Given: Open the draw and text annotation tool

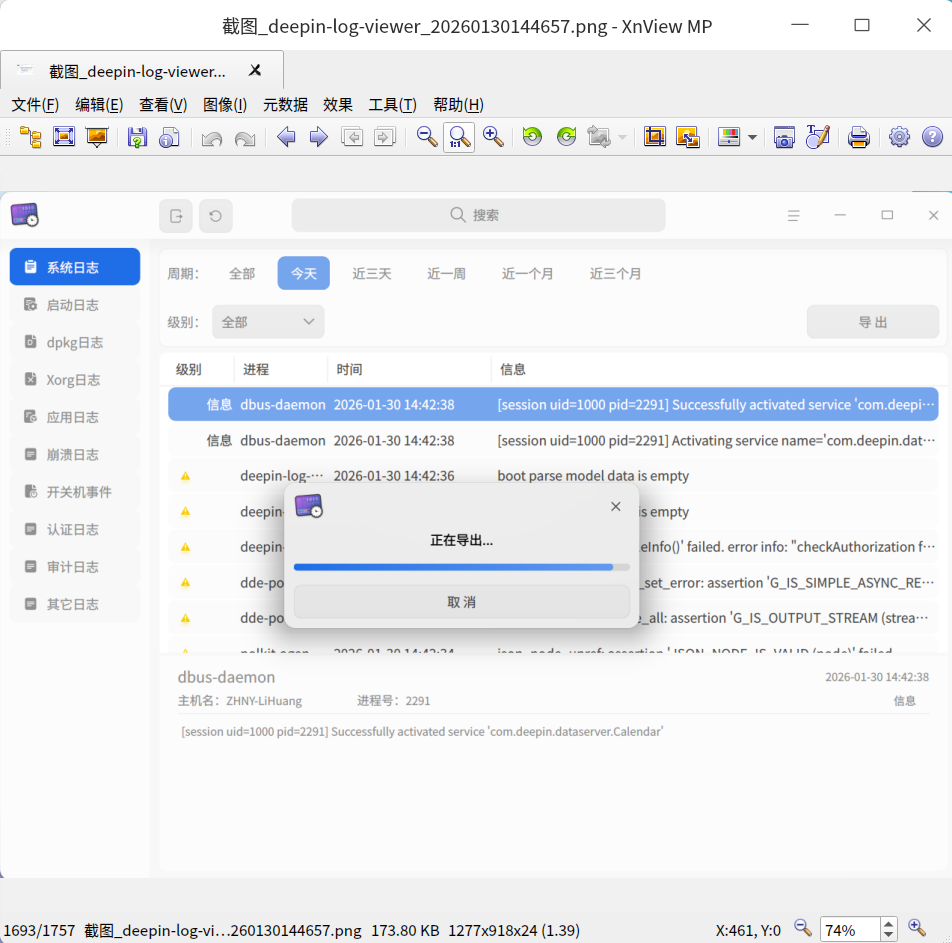Looking at the screenshot, I should (818, 137).
